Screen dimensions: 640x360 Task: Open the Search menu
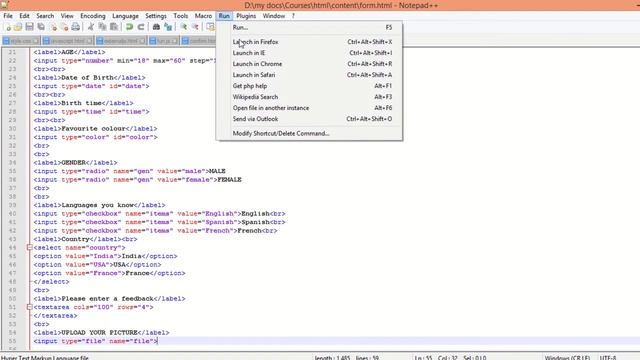[x=45, y=16]
